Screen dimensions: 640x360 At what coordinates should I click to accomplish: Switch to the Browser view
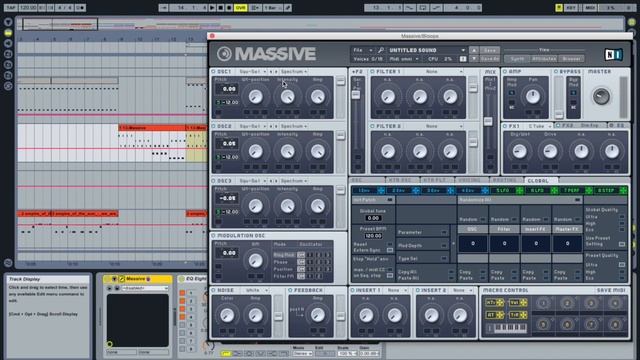571,59
